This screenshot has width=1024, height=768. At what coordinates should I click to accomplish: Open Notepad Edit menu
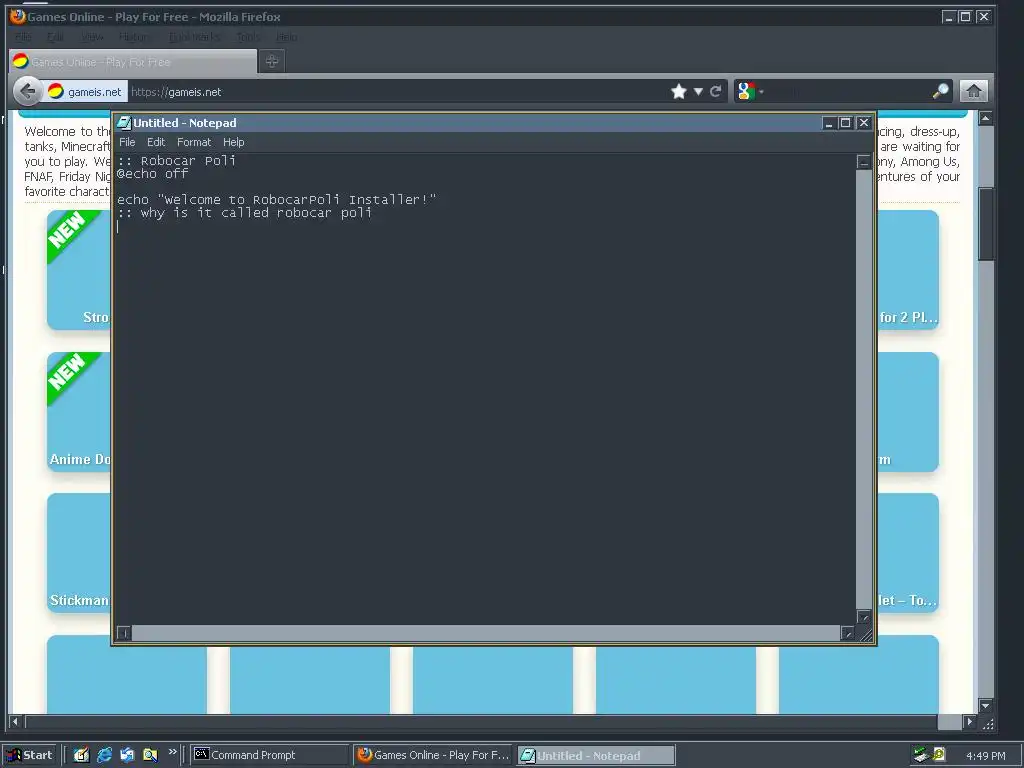tap(155, 142)
